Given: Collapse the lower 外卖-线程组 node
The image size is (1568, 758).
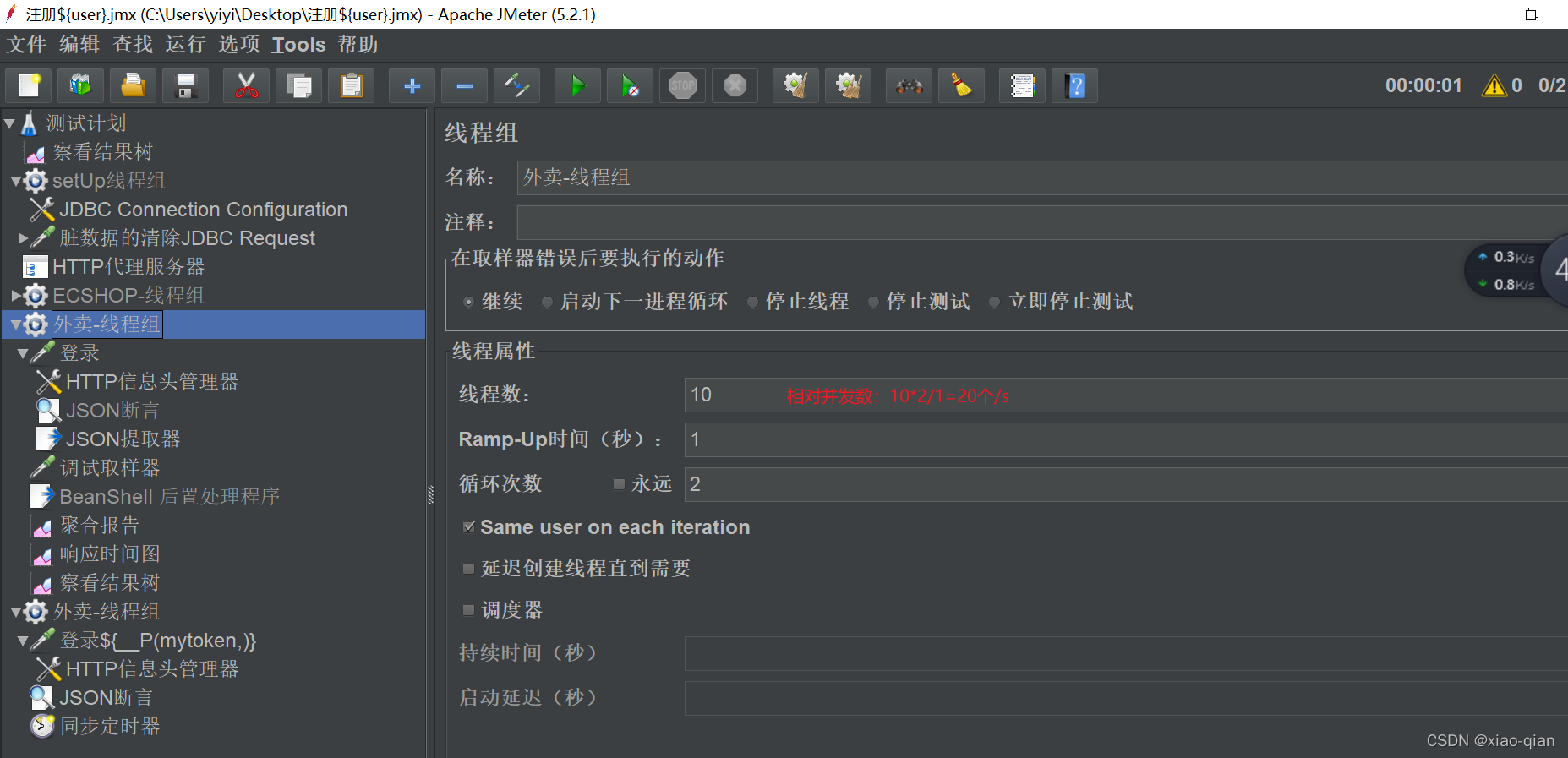Looking at the screenshot, I should click(15, 612).
